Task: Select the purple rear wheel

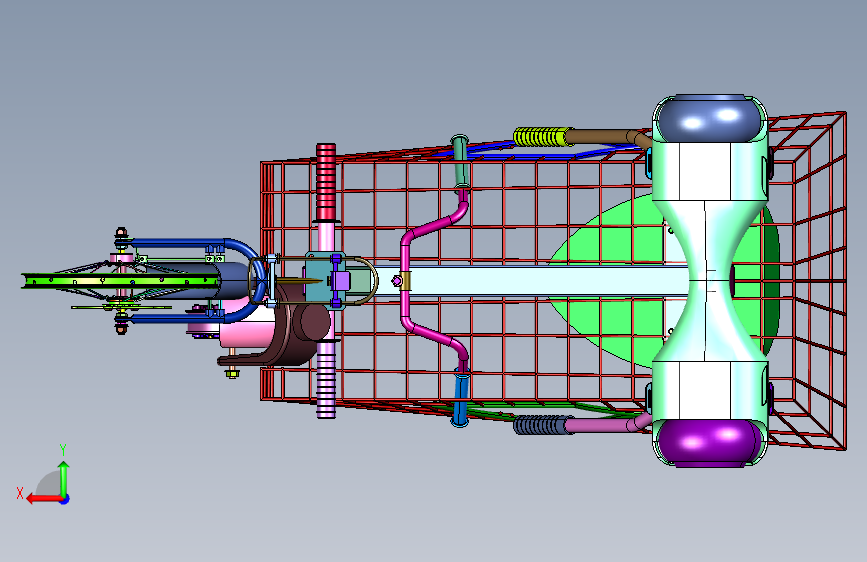Action: pyautogui.click(x=711, y=443)
